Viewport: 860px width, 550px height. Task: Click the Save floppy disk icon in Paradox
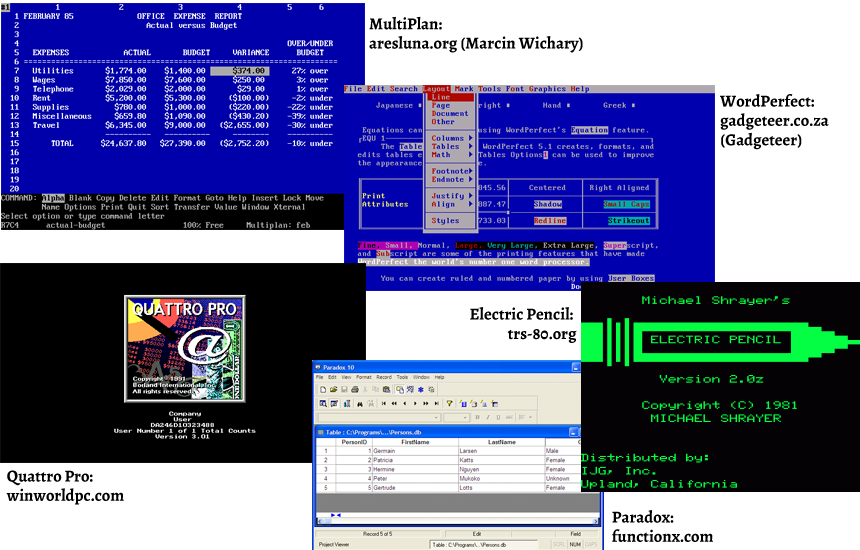[x=344, y=389]
